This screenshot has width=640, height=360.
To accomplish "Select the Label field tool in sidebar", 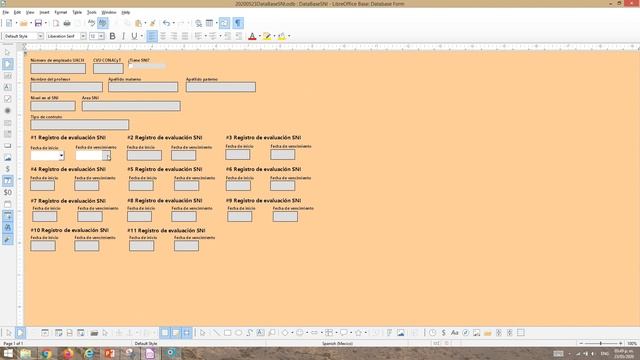I will click(7, 87).
